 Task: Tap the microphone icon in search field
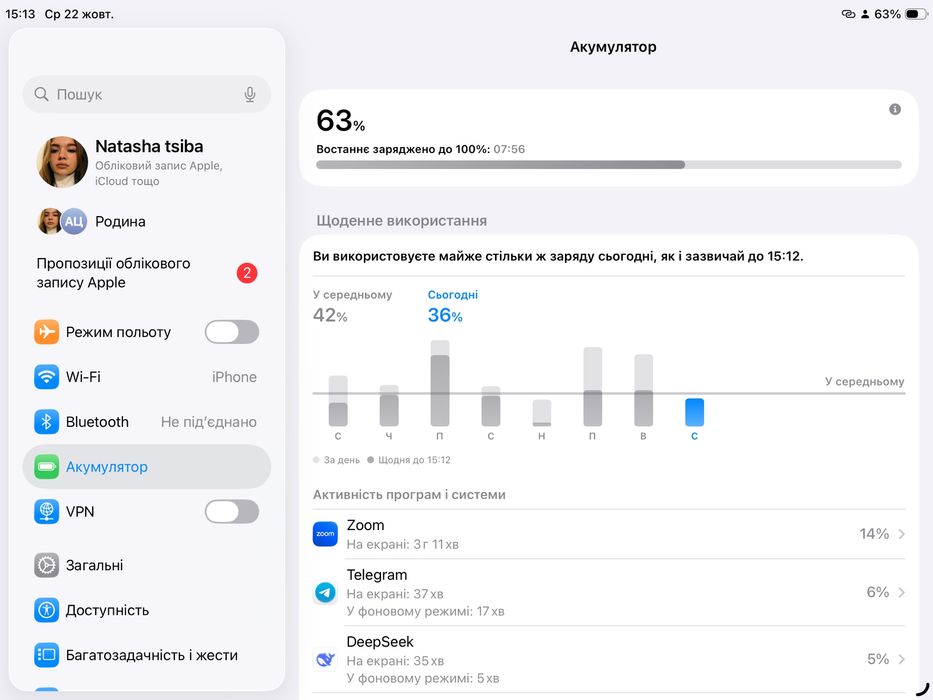click(x=250, y=94)
